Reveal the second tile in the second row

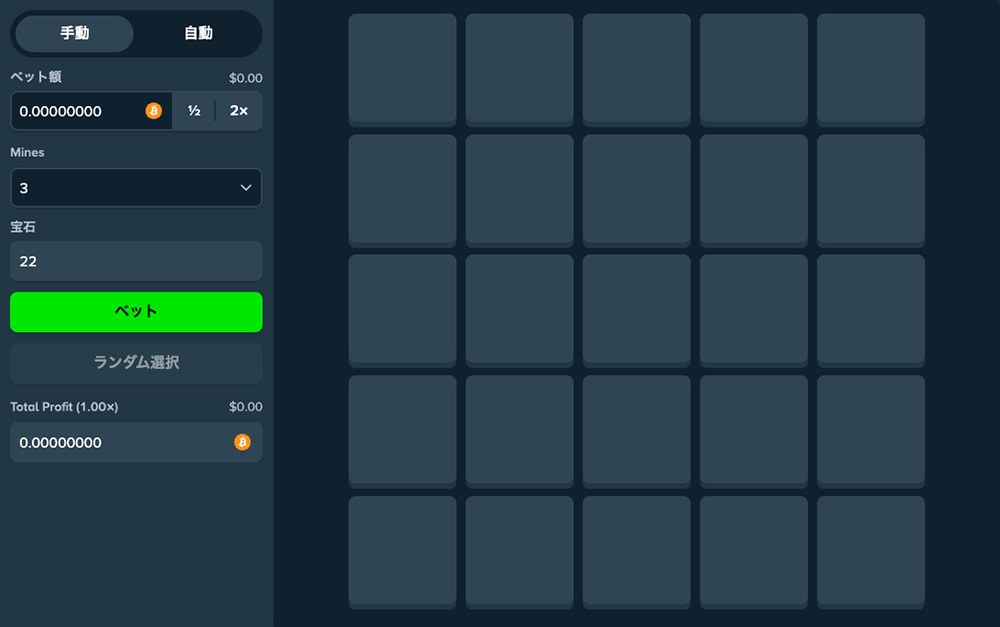point(519,191)
